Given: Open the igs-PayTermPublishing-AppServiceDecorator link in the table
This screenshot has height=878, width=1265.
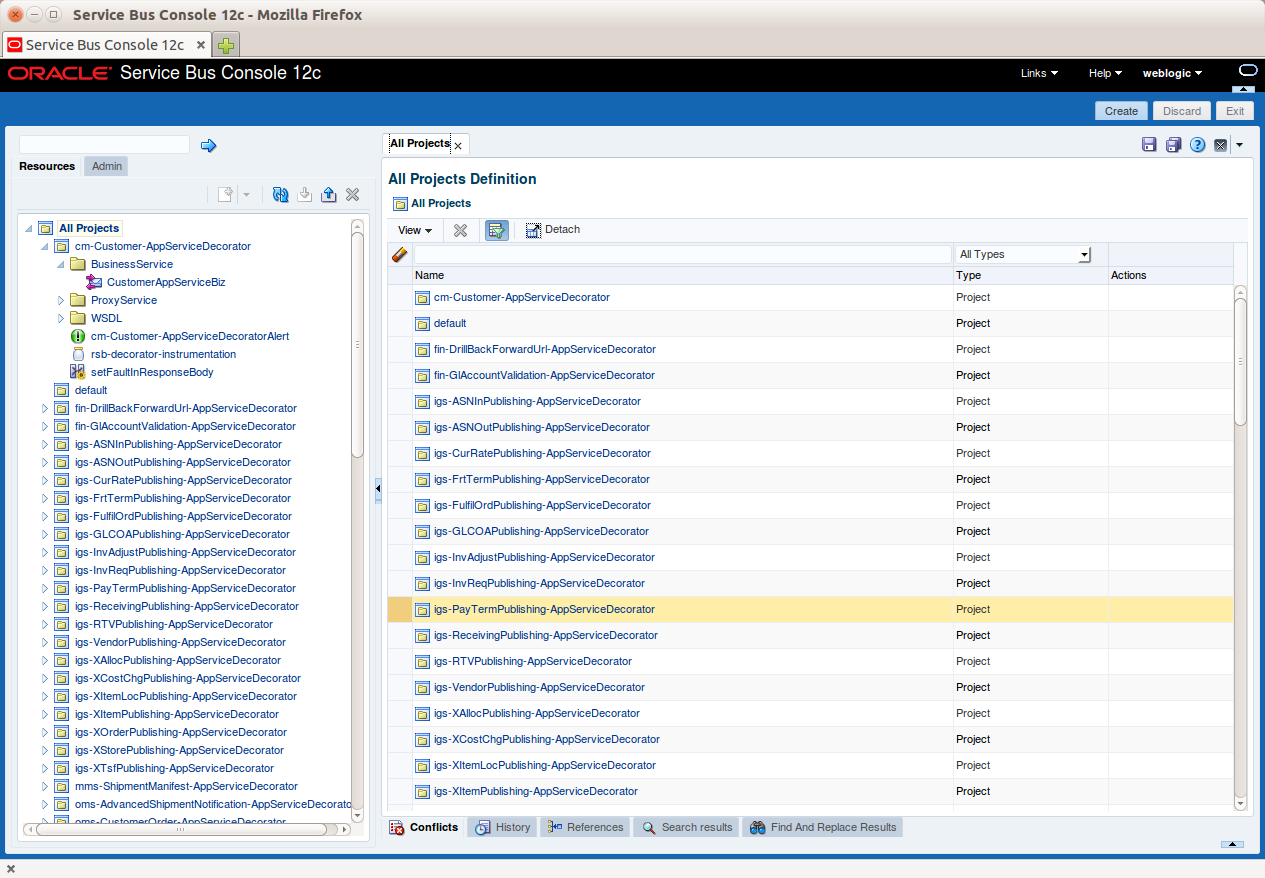Looking at the screenshot, I should point(544,609).
